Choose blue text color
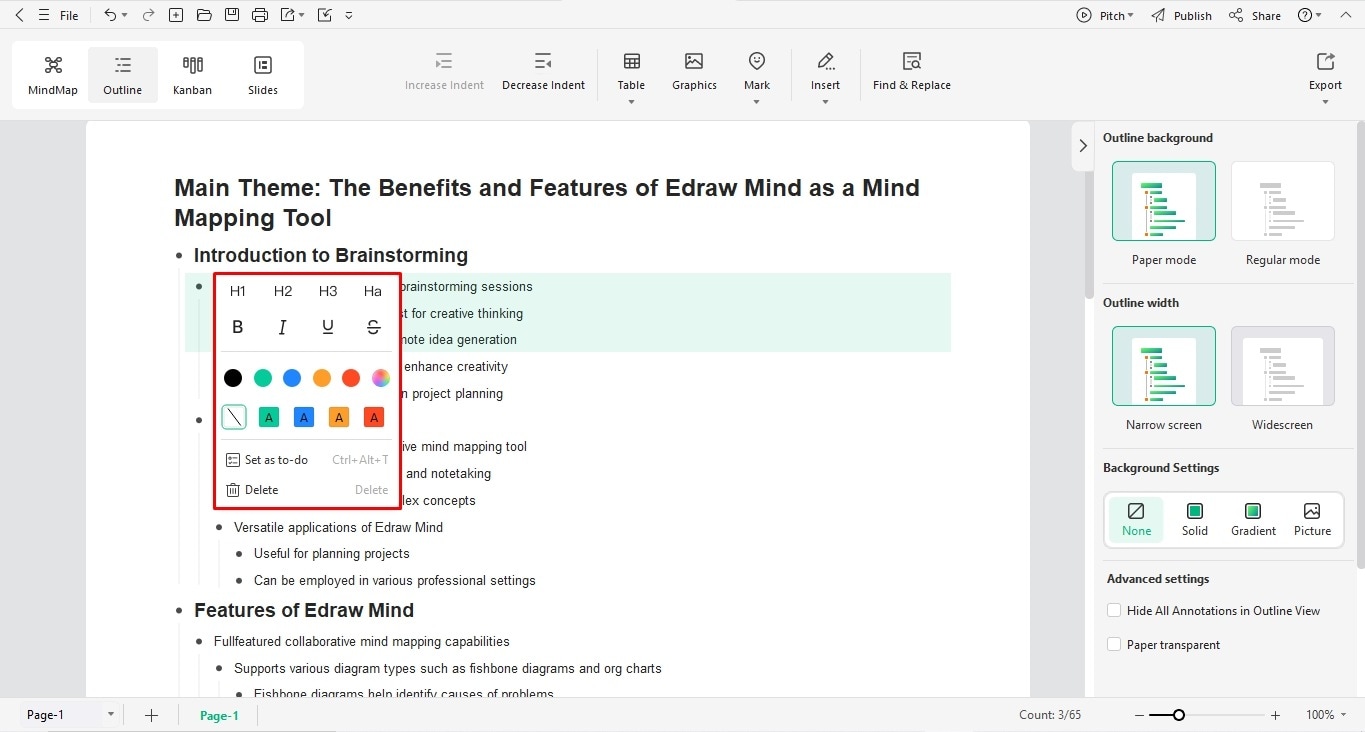 tap(292, 378)
